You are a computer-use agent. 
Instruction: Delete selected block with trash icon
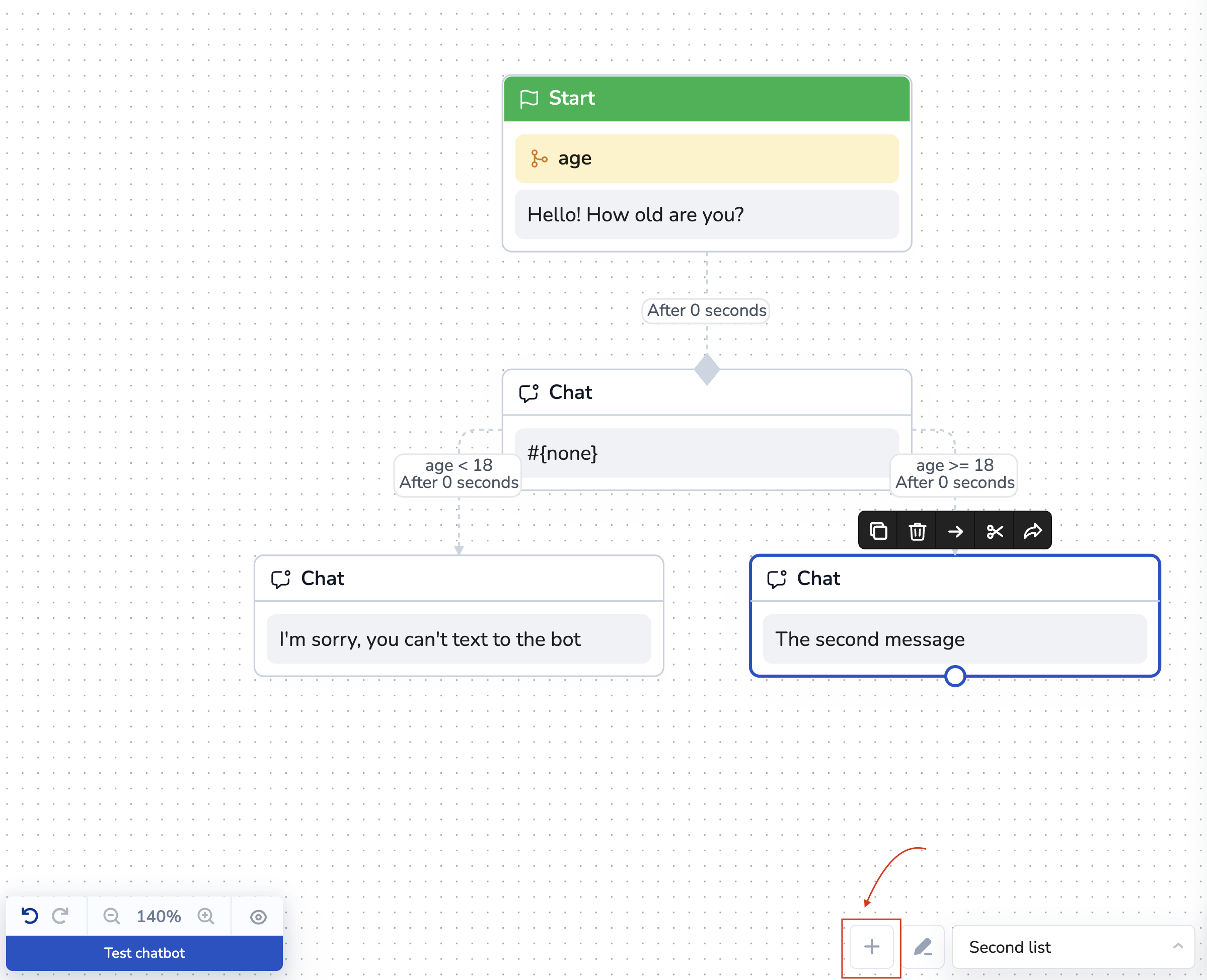[917, 531]
